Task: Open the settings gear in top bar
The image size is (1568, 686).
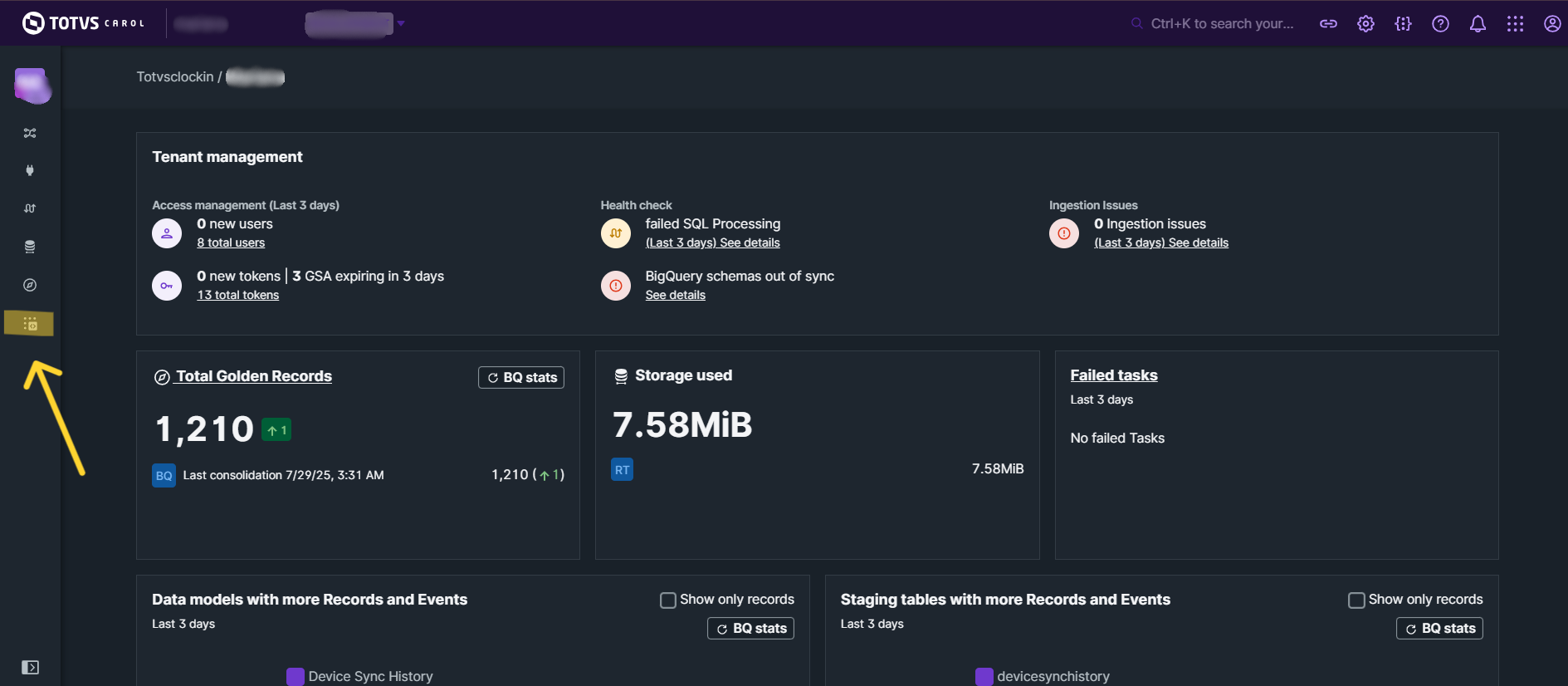Action: click(1365, 24)
